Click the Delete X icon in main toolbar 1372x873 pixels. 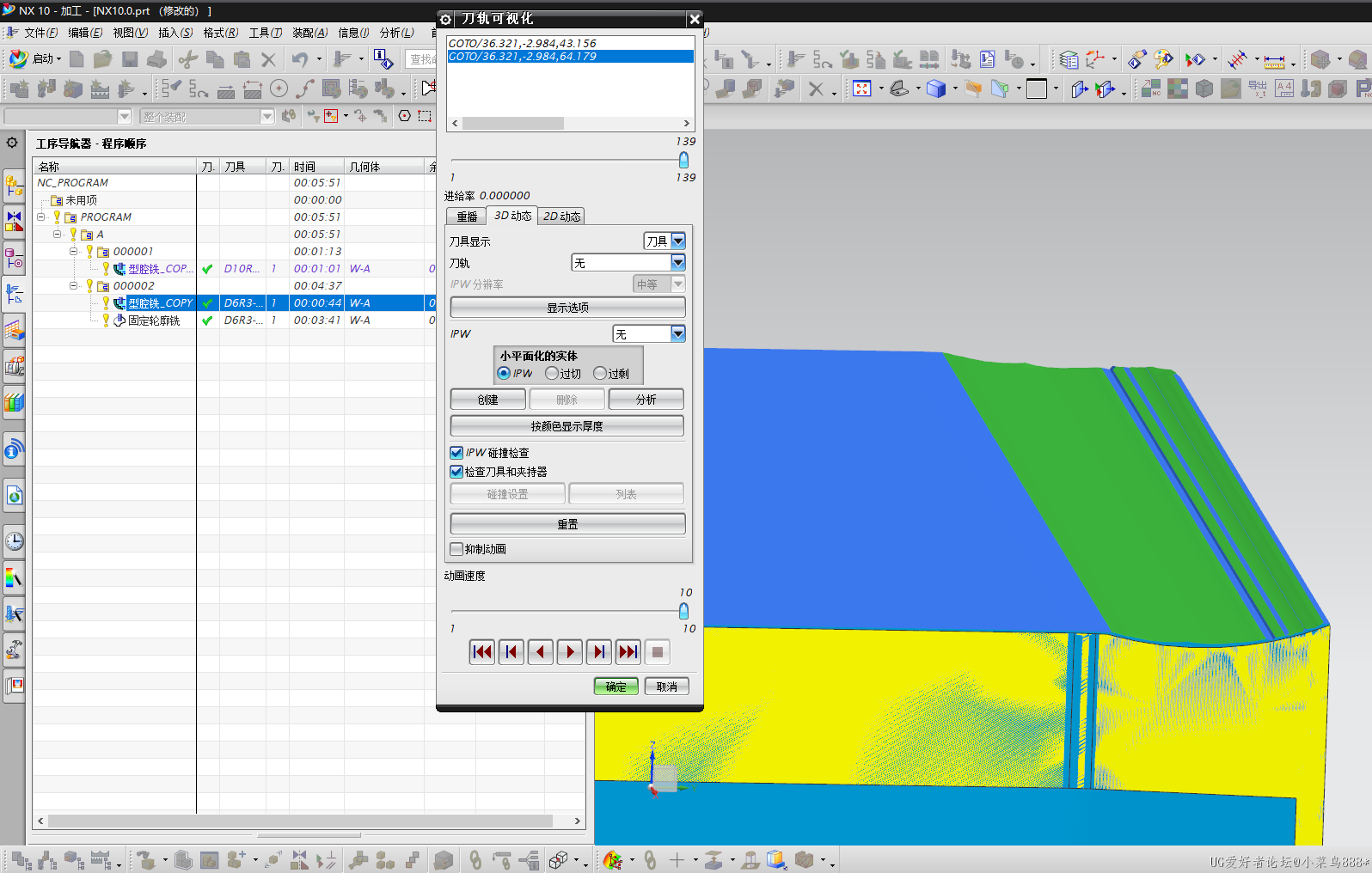click(268, 58)
